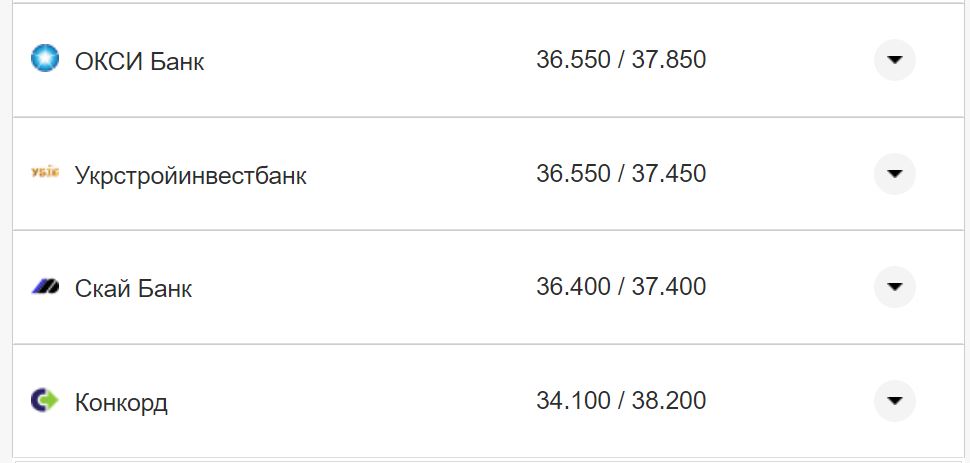Go to the Скай Банк name
970x463 pixels.
(x=133, y=289)
